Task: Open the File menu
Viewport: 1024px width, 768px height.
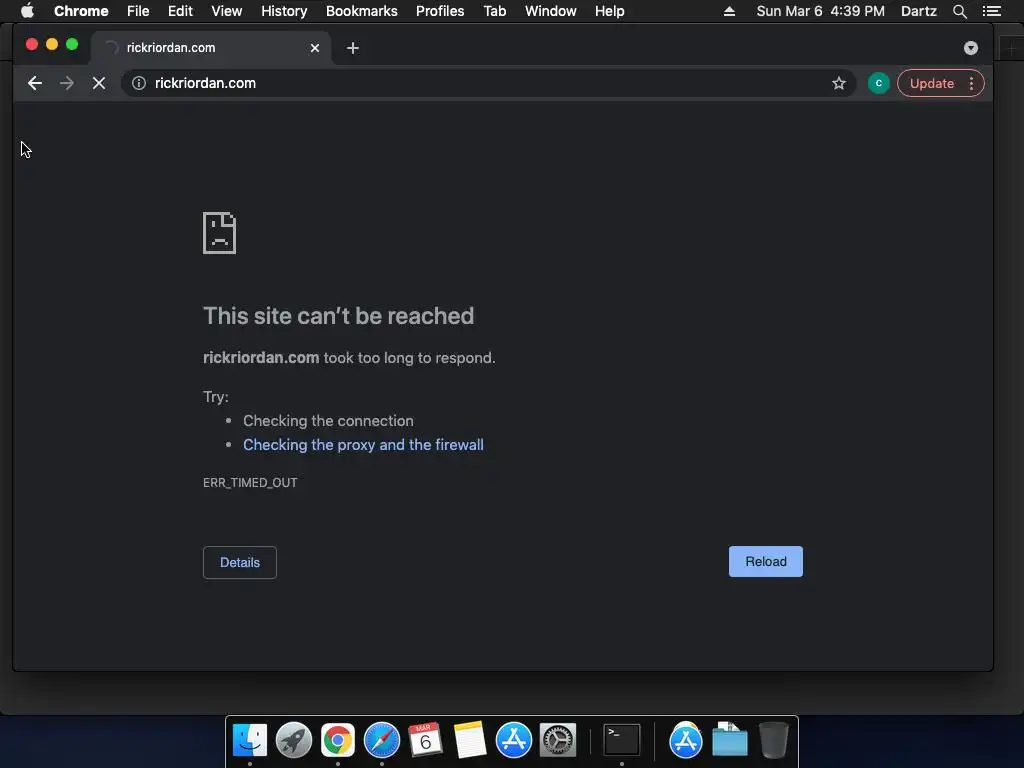Action: pyautogui.click(x=138, y=11)
